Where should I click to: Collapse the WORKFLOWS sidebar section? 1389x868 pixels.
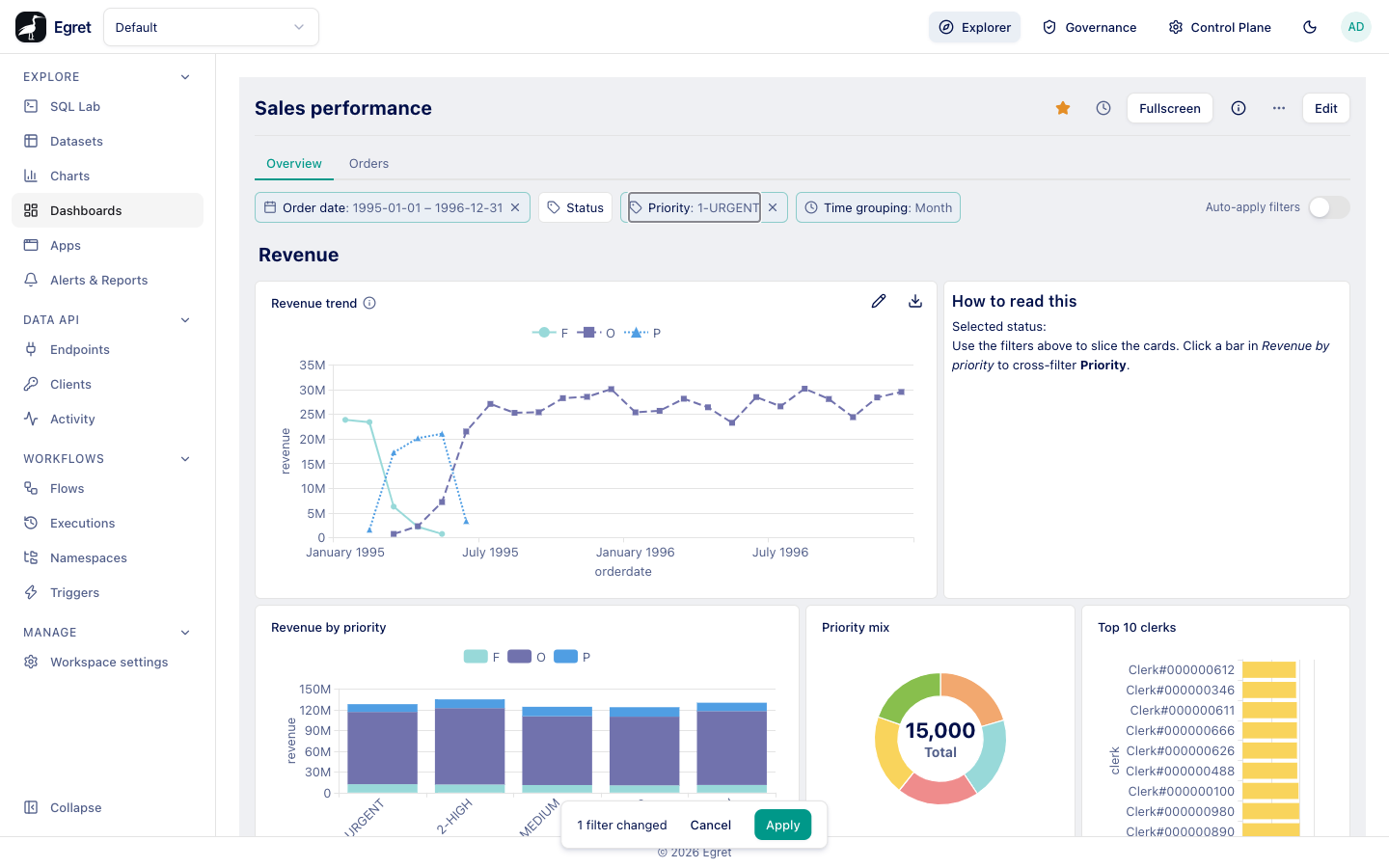coord(185,459)
